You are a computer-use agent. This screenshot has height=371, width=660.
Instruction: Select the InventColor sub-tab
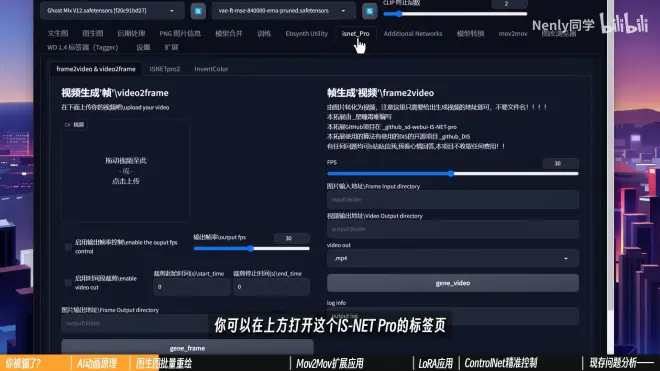point(211,69)
